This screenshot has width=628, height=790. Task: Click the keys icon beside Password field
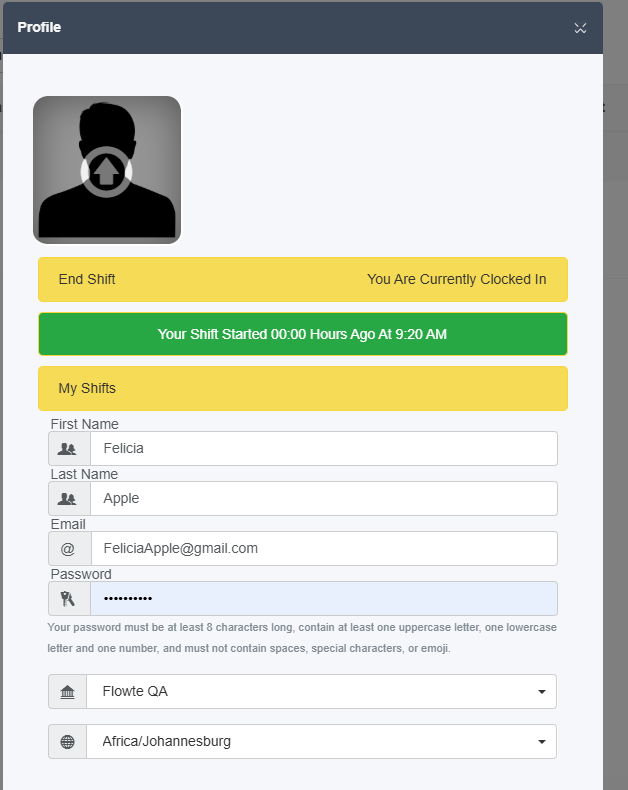[x=68, y=599]
